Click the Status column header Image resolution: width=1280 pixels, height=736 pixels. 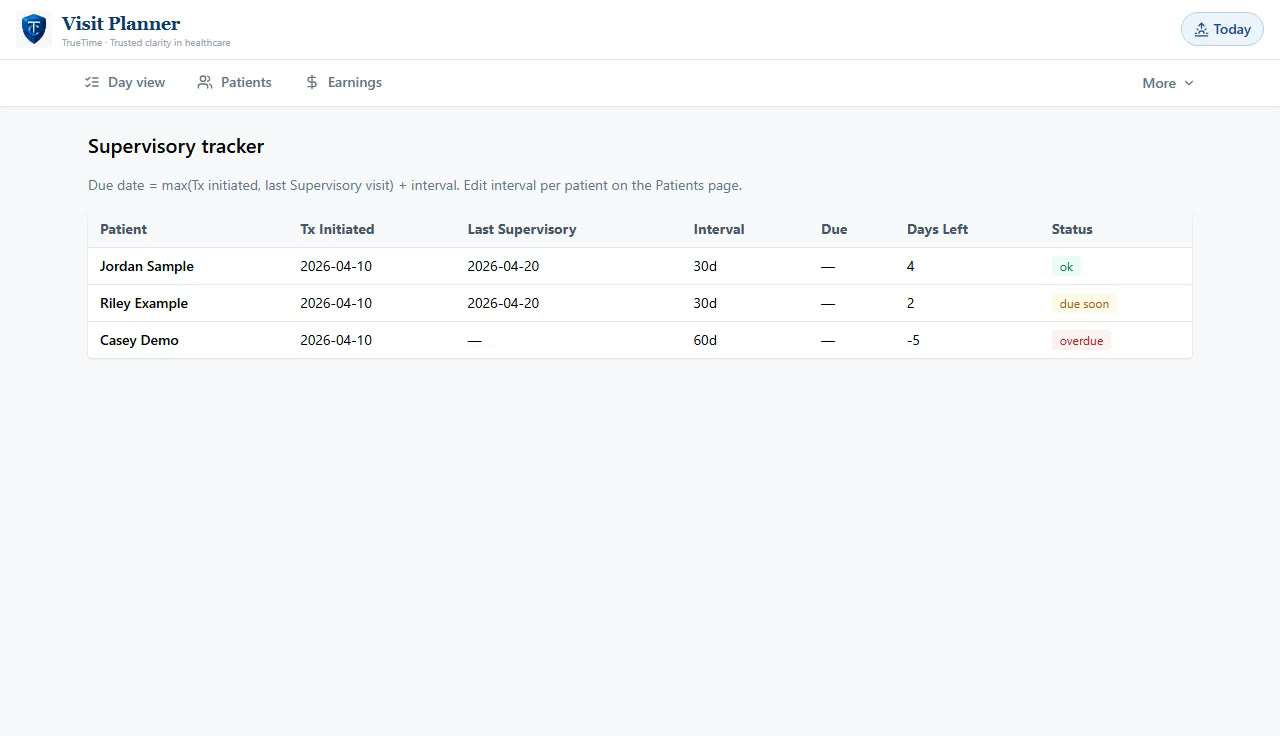pos(1072,229)
